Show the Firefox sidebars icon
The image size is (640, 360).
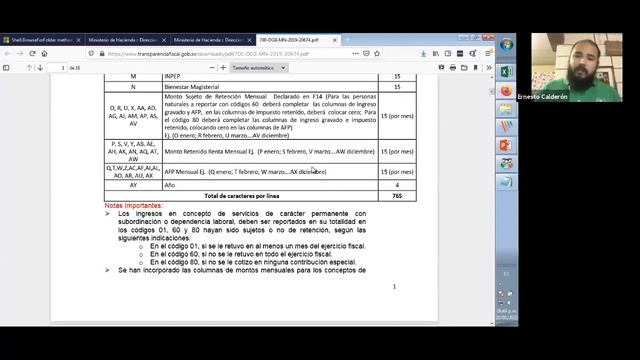(448, 53)
